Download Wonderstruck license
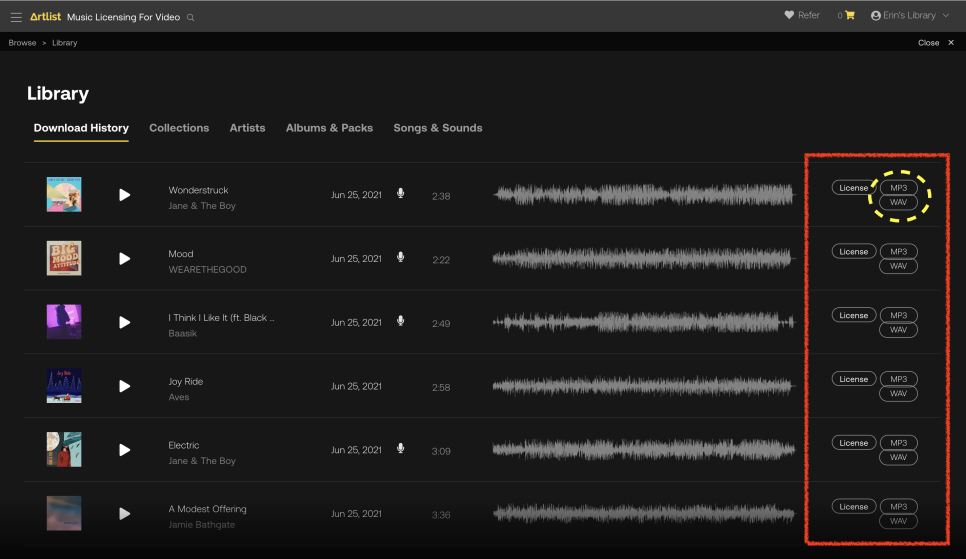The height and width of the screenshot is (559, 966). point(853,187)
